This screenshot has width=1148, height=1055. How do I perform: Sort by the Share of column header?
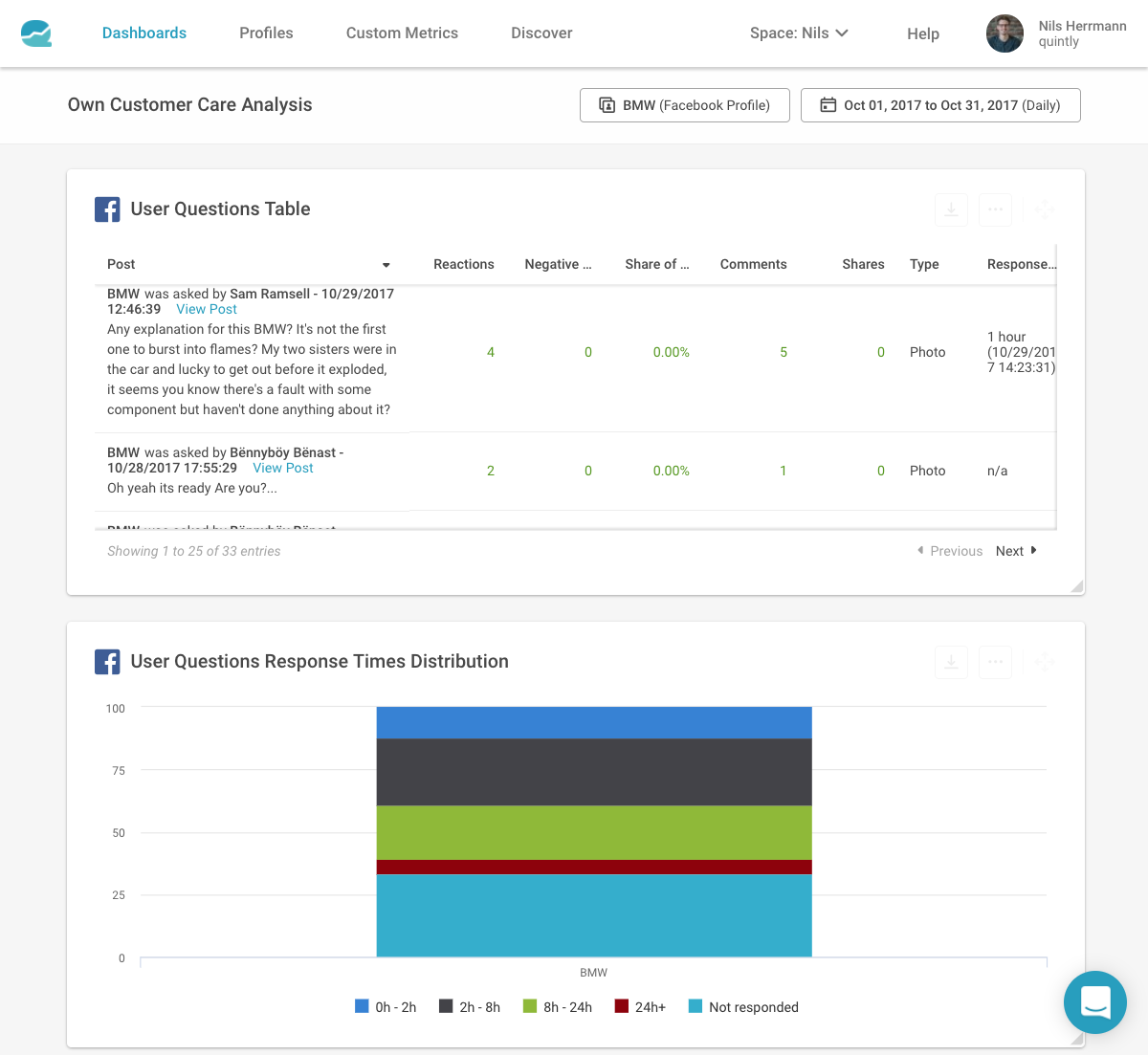(x=657, y=264)
